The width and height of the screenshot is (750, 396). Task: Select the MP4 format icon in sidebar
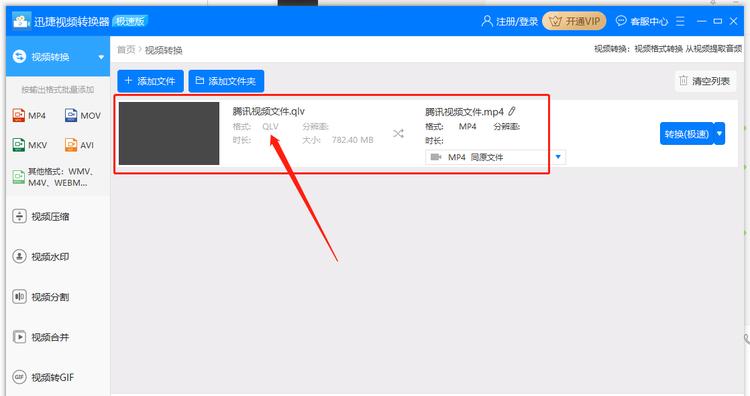[19, 115]
